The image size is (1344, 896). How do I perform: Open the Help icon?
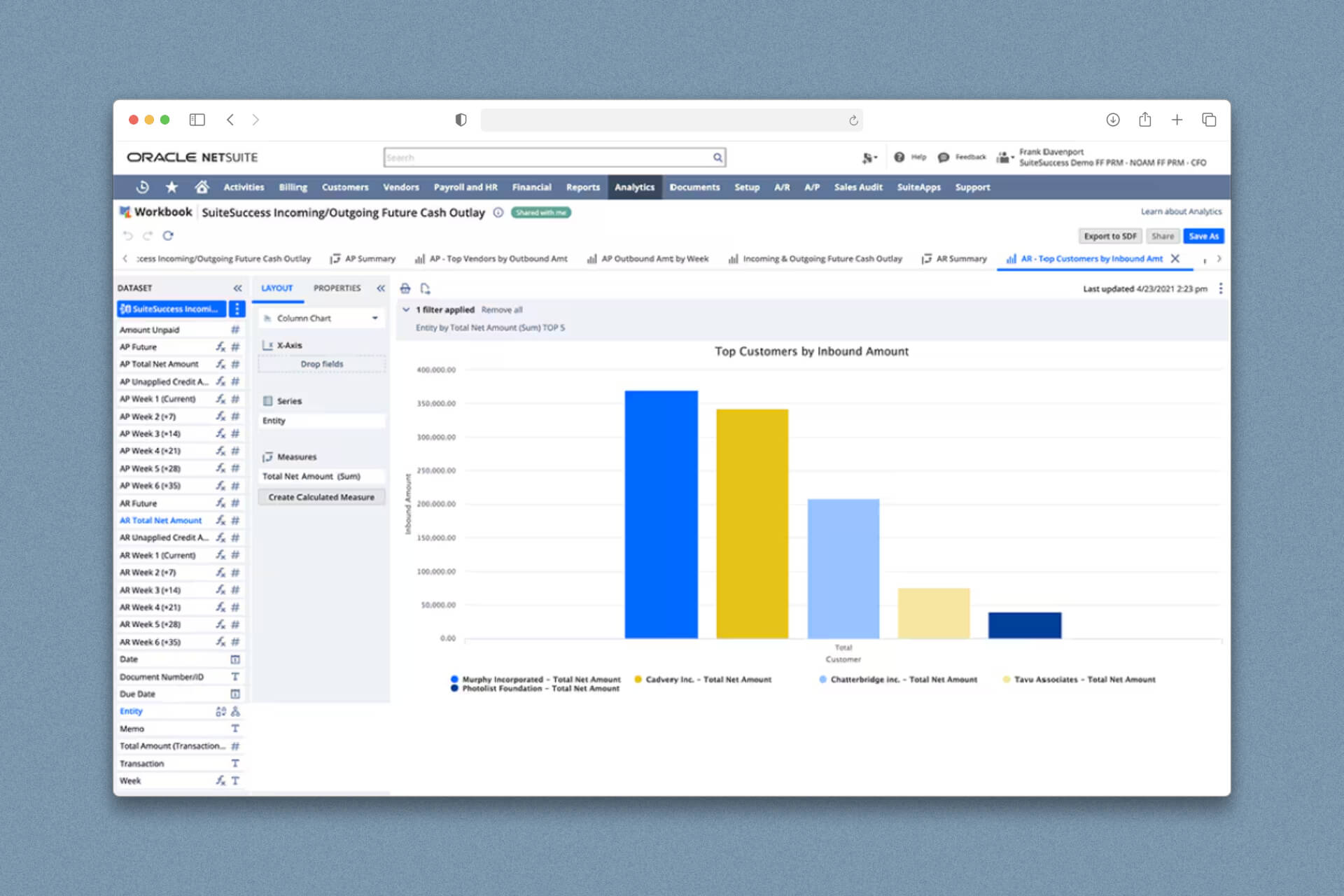pos(899,157)
